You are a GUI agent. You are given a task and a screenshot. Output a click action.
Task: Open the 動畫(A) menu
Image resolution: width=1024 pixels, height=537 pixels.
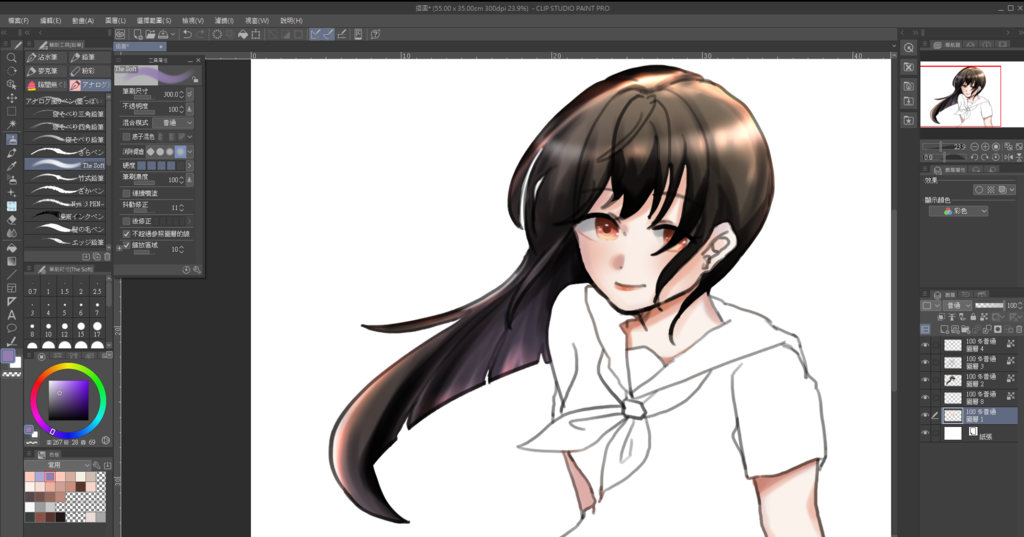(x=83, y=20)
